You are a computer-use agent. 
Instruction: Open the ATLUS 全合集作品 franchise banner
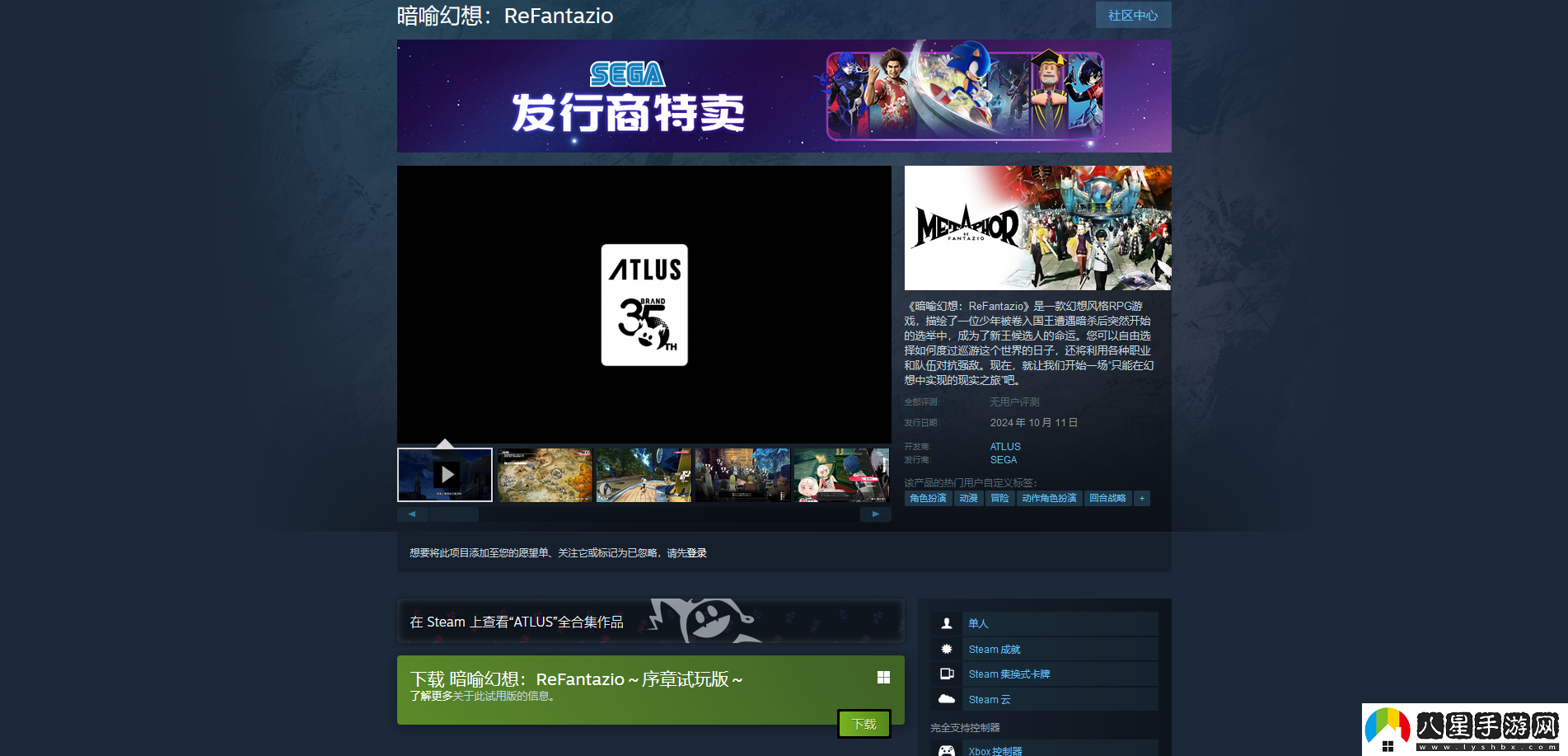(650, 621)
